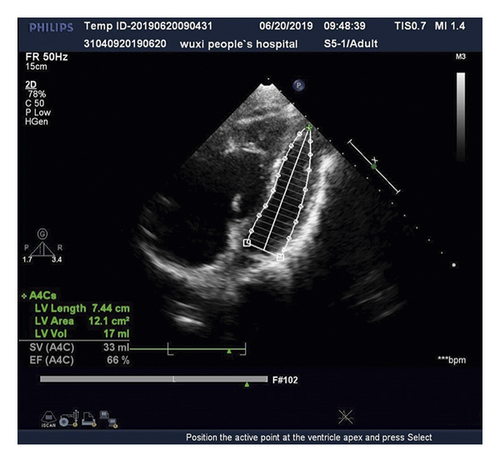500x462 pixels.
Task: Select the green apex point of the LV trace
Action: coord(309,127)
